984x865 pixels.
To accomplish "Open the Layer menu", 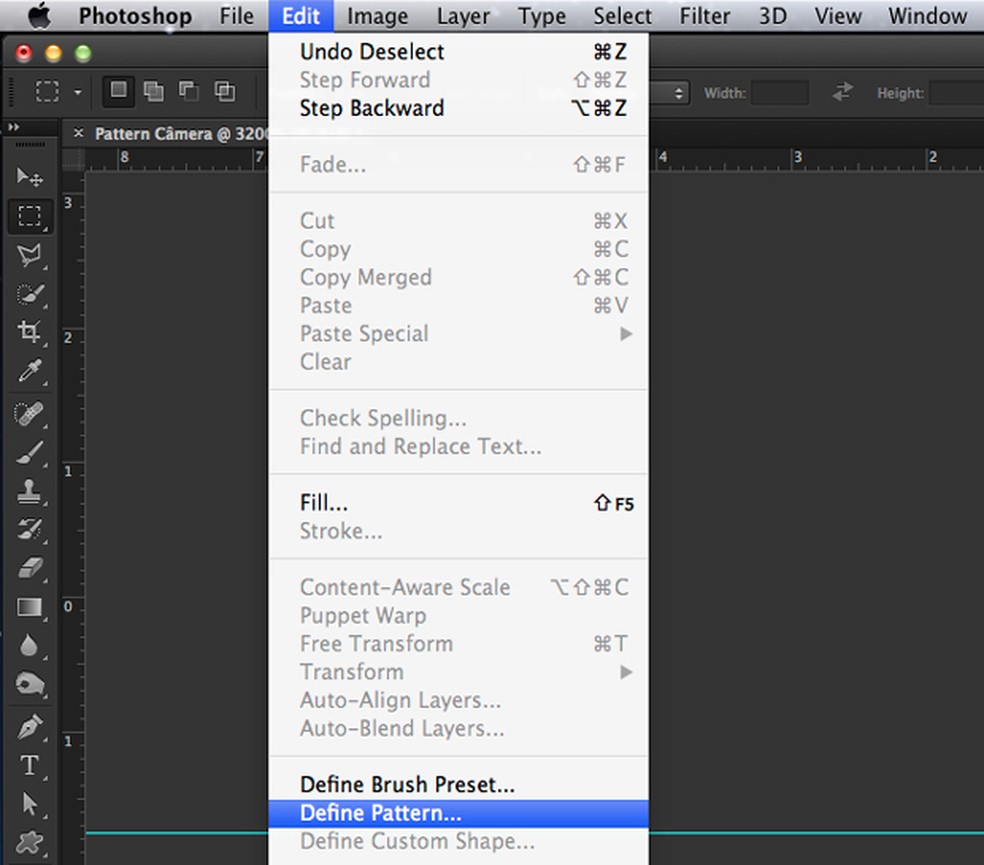I will (463, 16).
